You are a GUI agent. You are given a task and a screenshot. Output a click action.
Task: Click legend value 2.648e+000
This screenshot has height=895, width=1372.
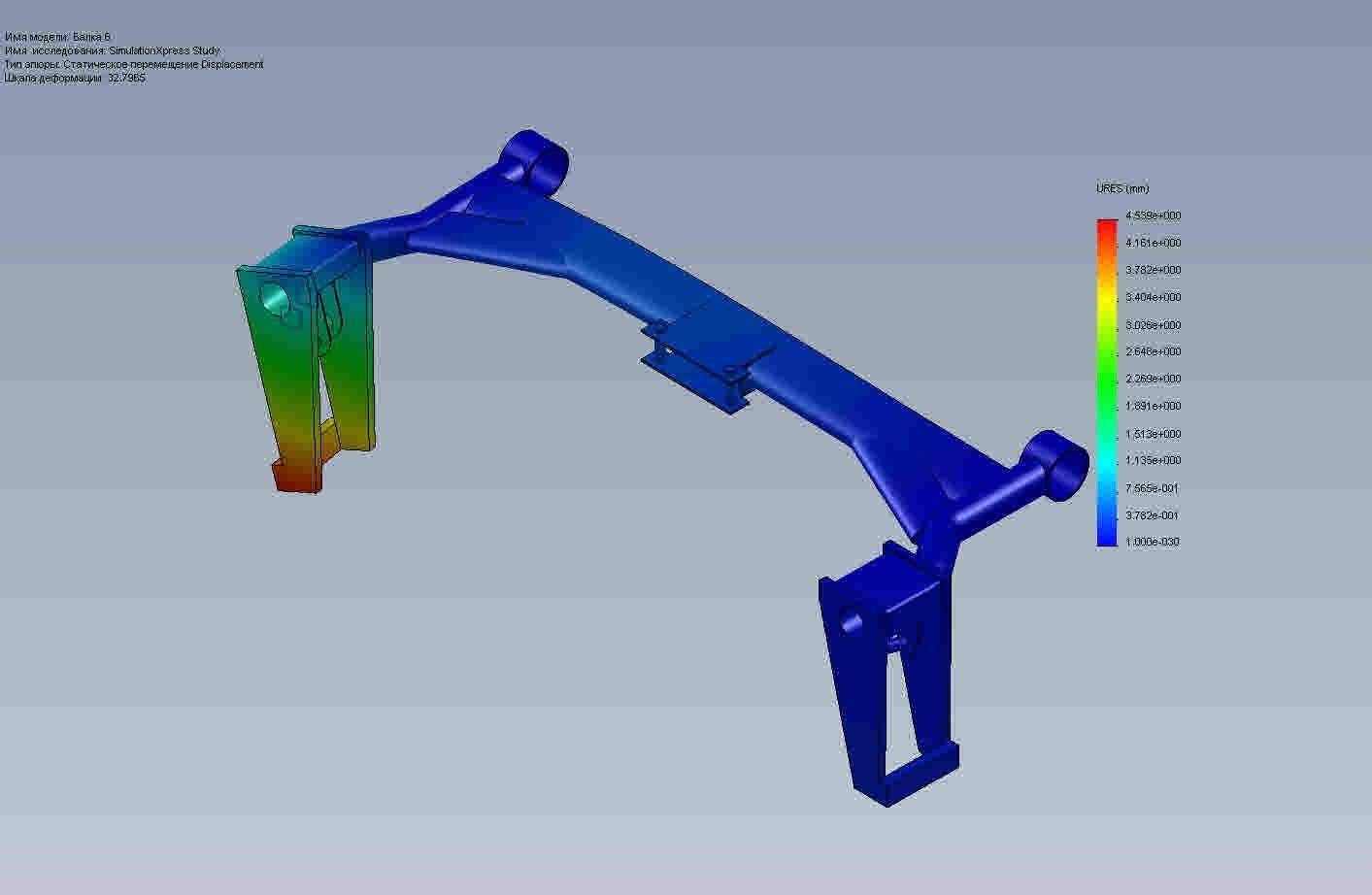pos(1154,351)
